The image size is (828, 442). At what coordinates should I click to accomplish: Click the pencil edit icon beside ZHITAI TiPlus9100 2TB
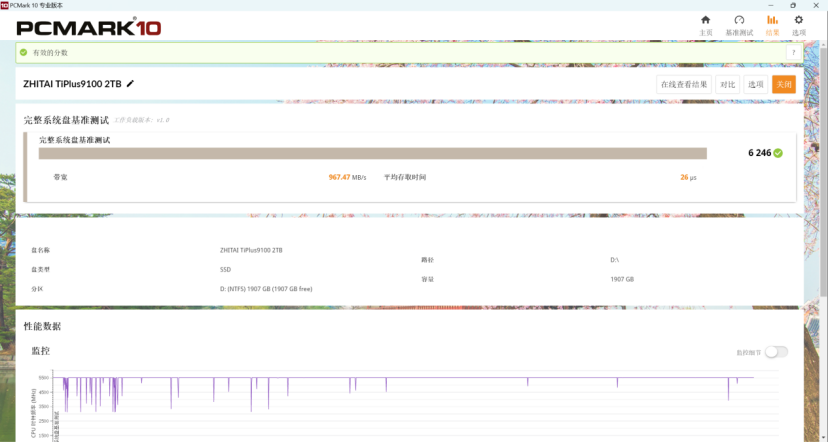tap(130, 83)
